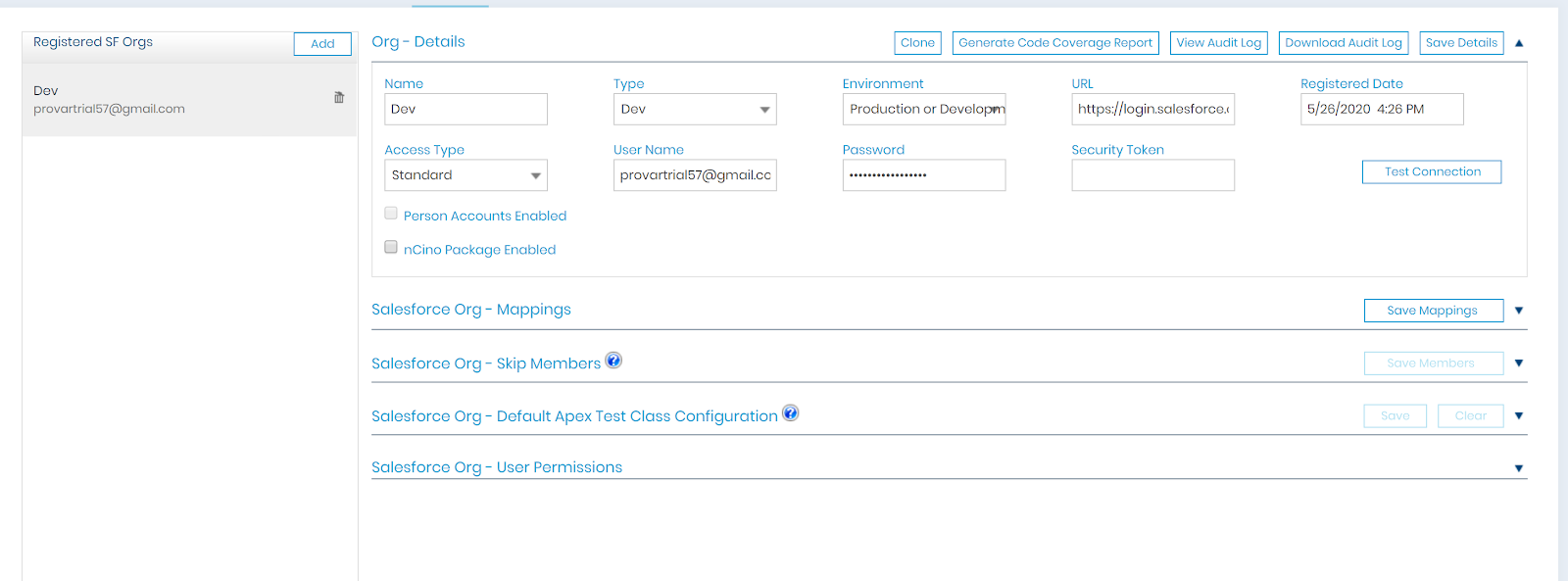
Task: Delete the Dev org using trash icon
Action: click(x=339, y=97)
